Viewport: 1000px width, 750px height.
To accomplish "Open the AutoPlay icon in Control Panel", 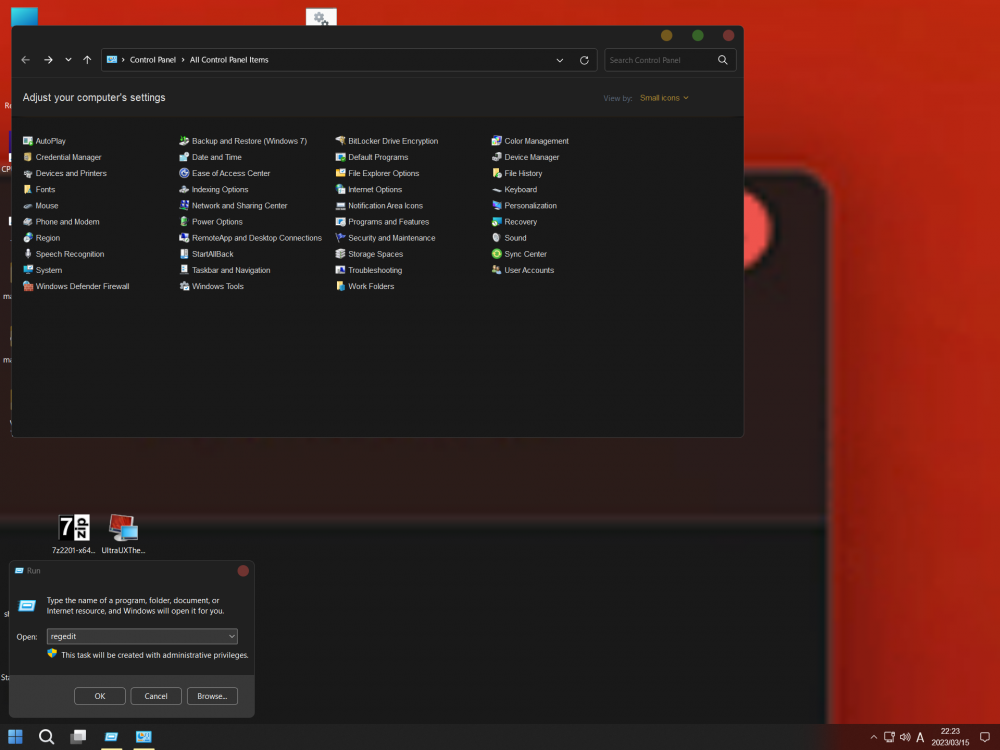I will click(27, 141).
